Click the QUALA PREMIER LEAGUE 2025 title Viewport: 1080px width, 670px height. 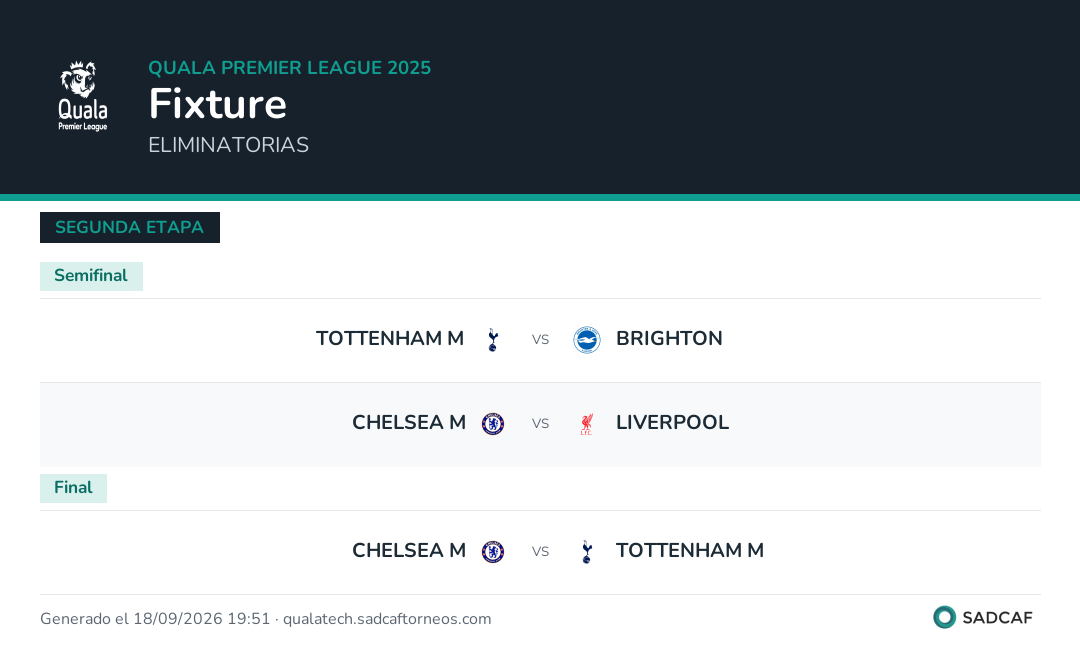tap(289, 67)
